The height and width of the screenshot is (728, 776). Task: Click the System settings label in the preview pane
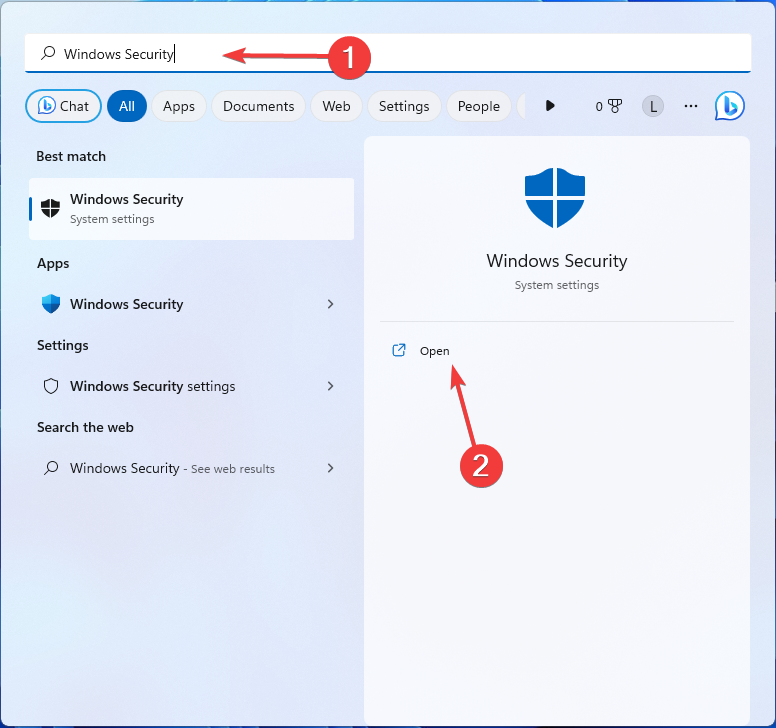point(557,285)
